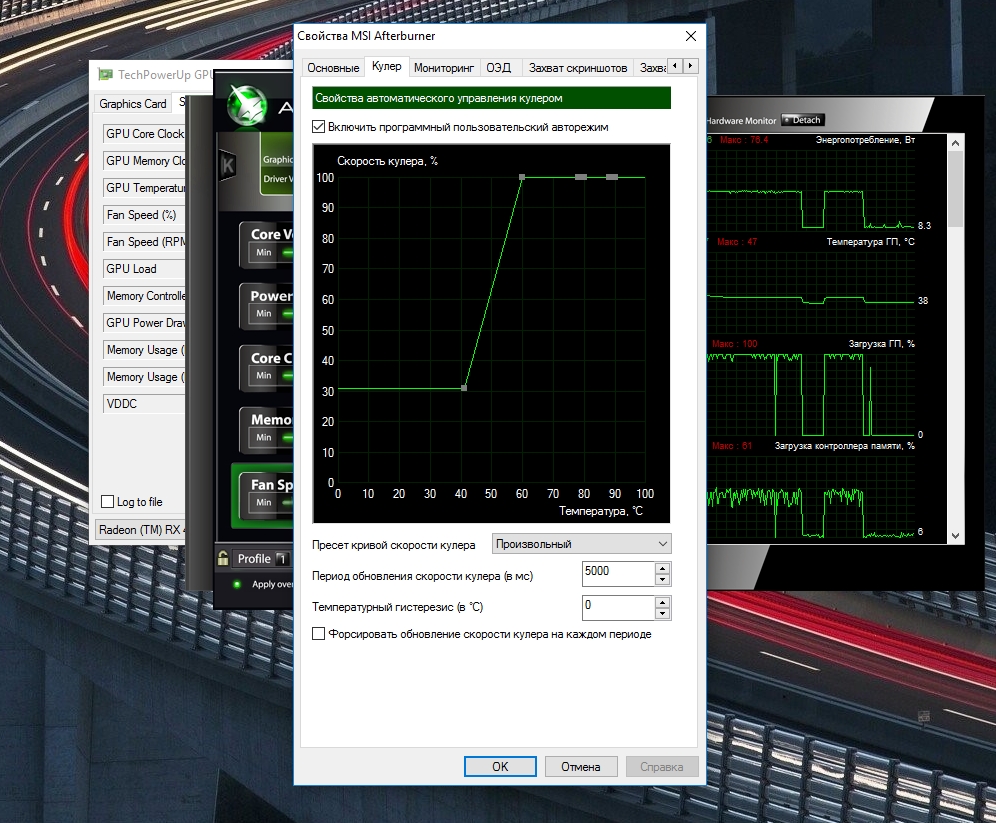This screenshot has height=823, width=996.
Task: Switch to Мониторинг tab
Action: coord(443,68)
